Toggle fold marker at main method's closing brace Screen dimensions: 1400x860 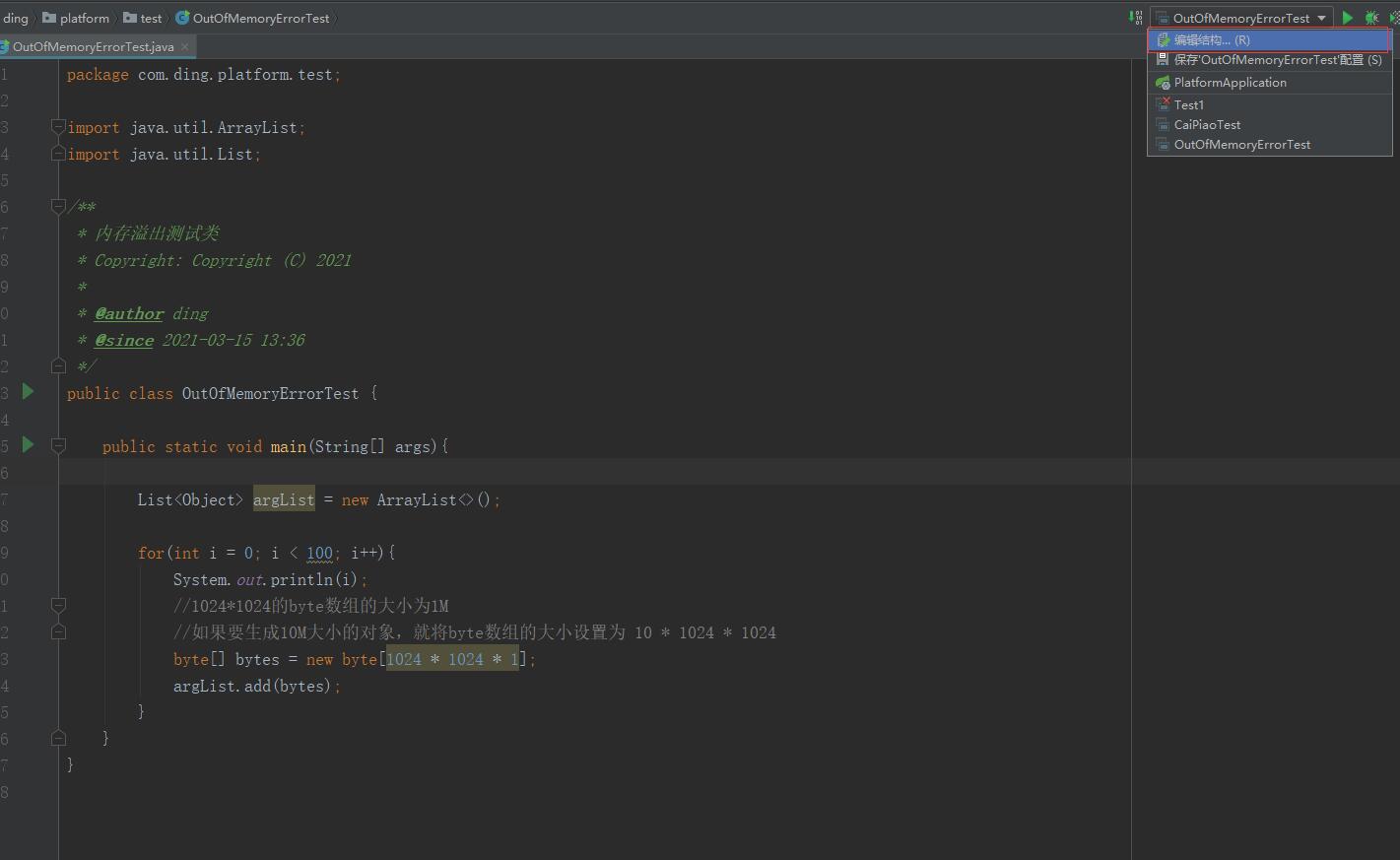click(x=58, y=738)
